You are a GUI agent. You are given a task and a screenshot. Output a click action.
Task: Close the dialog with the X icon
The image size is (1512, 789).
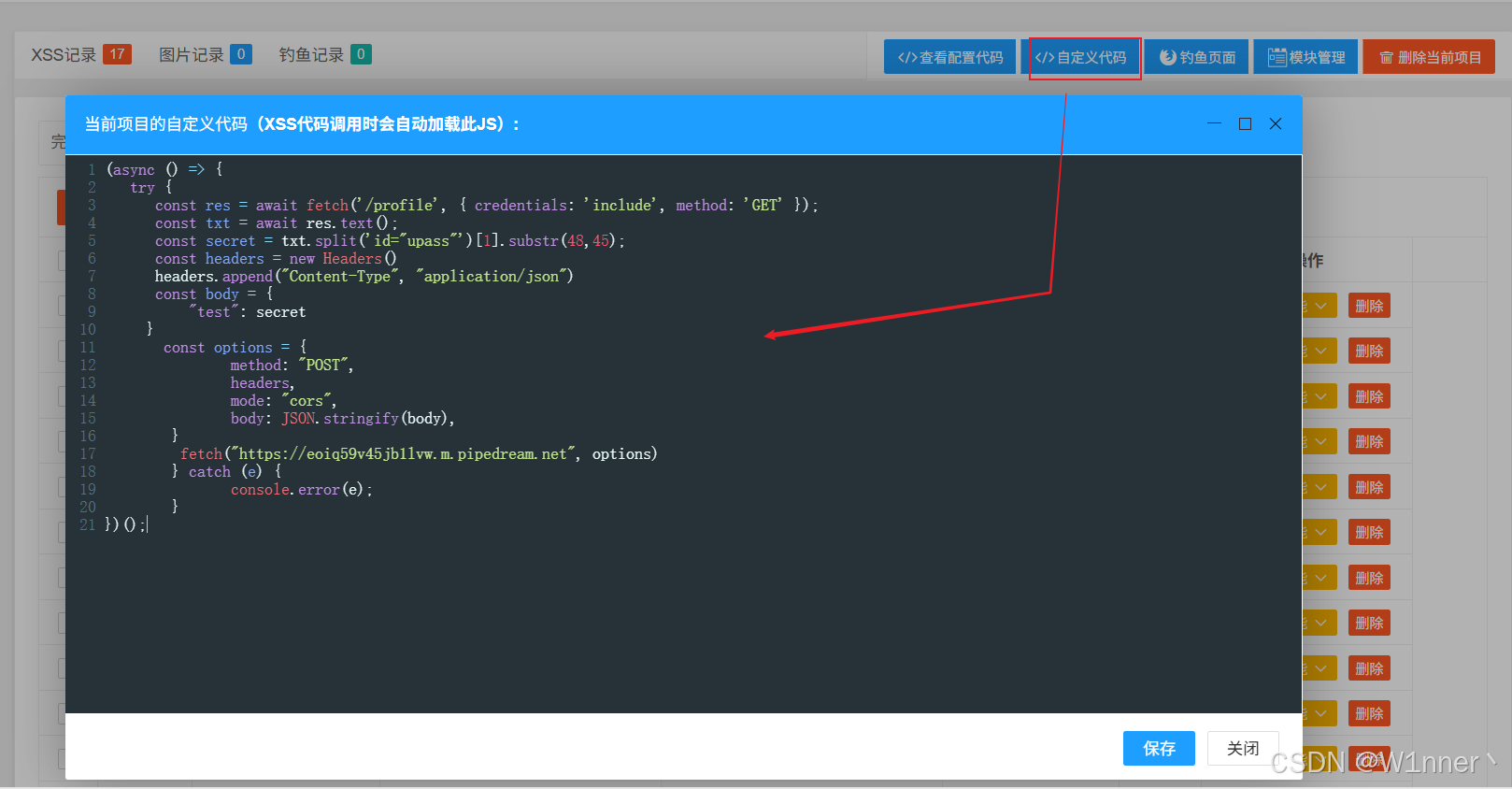[1276, 123]
